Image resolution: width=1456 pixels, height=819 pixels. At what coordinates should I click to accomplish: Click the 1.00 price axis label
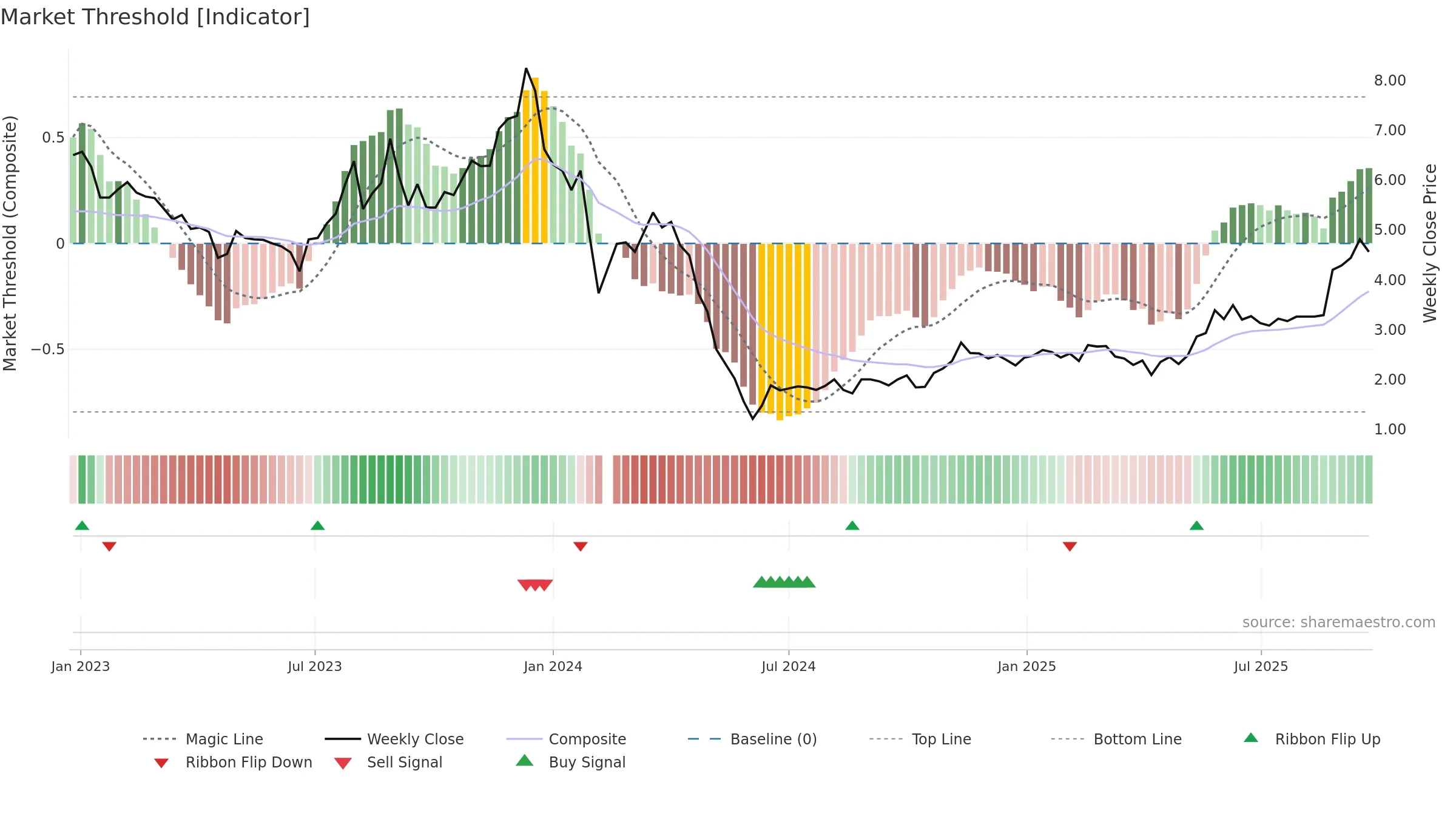tap(1390, 430)
